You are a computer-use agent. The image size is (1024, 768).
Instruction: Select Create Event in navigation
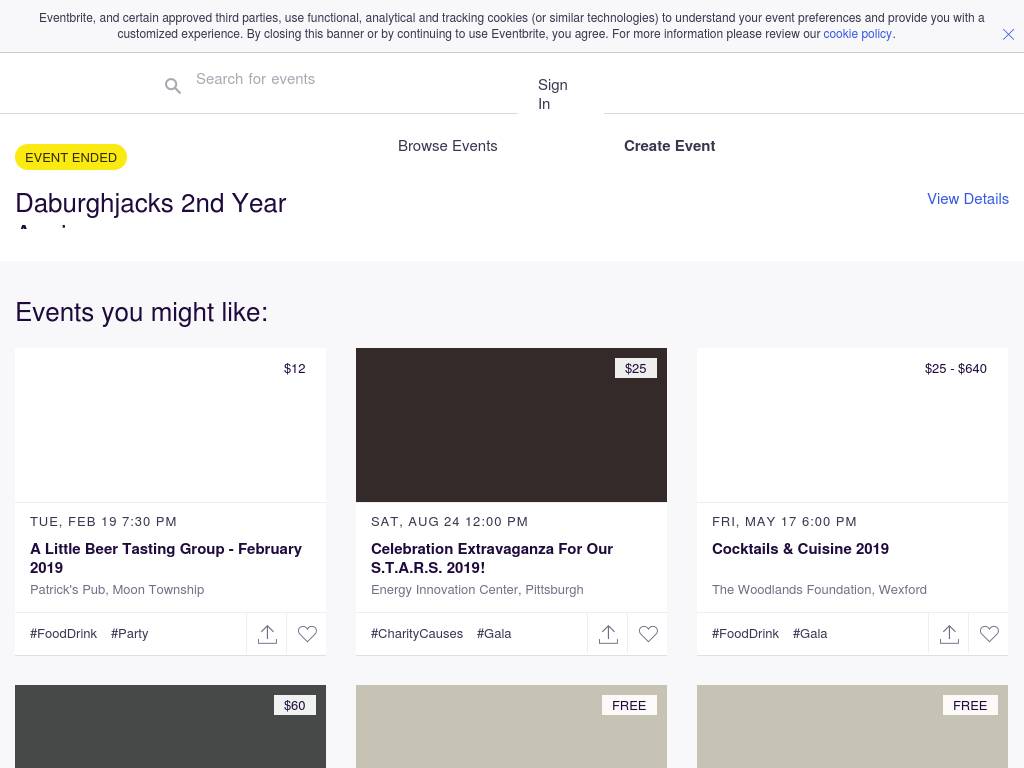point(669,146)
